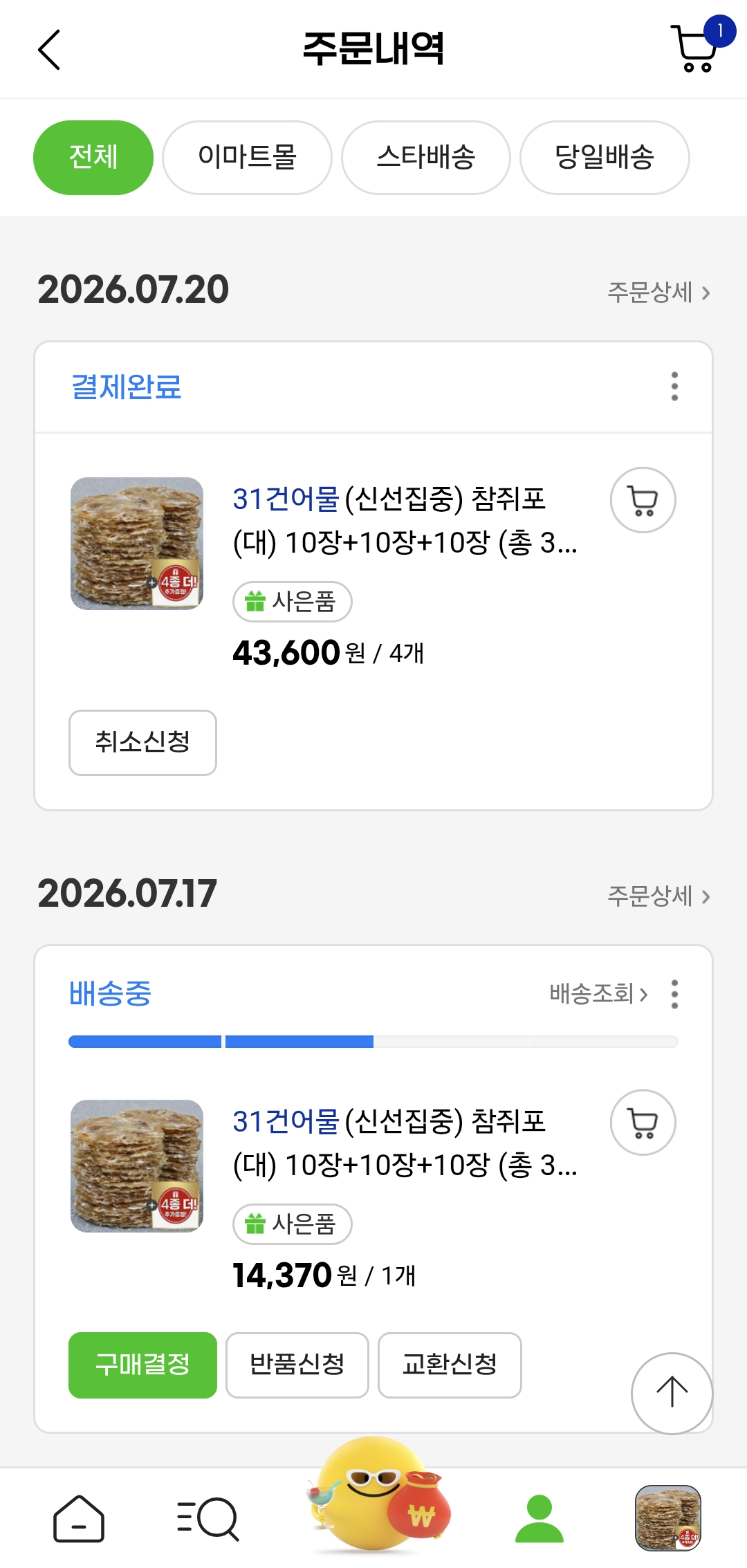Open more options for 결제완료 order
The image size is (747, 1568).
click(674, 386)
